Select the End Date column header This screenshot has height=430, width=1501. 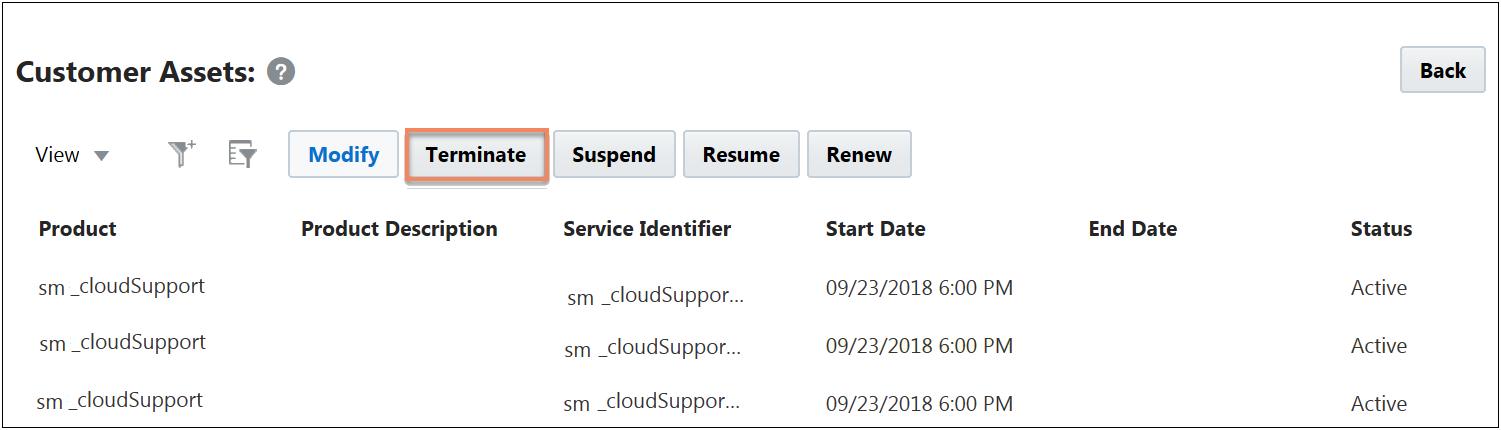1132,229
